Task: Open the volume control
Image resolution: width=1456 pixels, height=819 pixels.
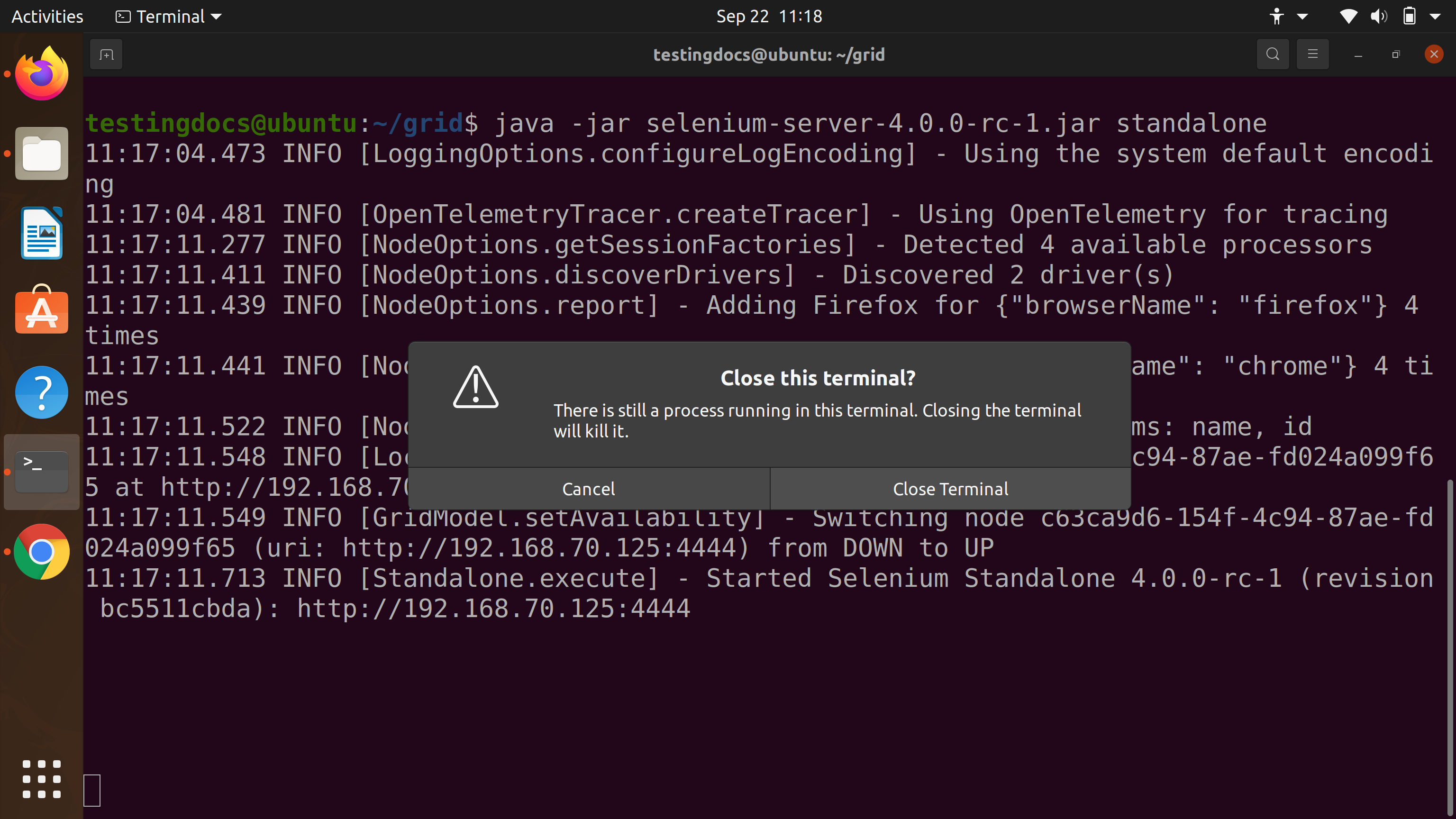Action: [1379, 16]
